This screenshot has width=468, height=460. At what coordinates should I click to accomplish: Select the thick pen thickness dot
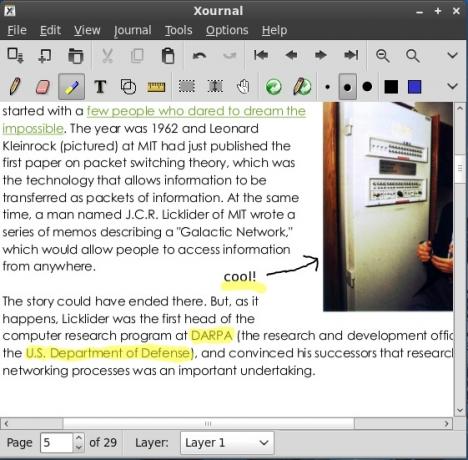[x=367, y=87]
